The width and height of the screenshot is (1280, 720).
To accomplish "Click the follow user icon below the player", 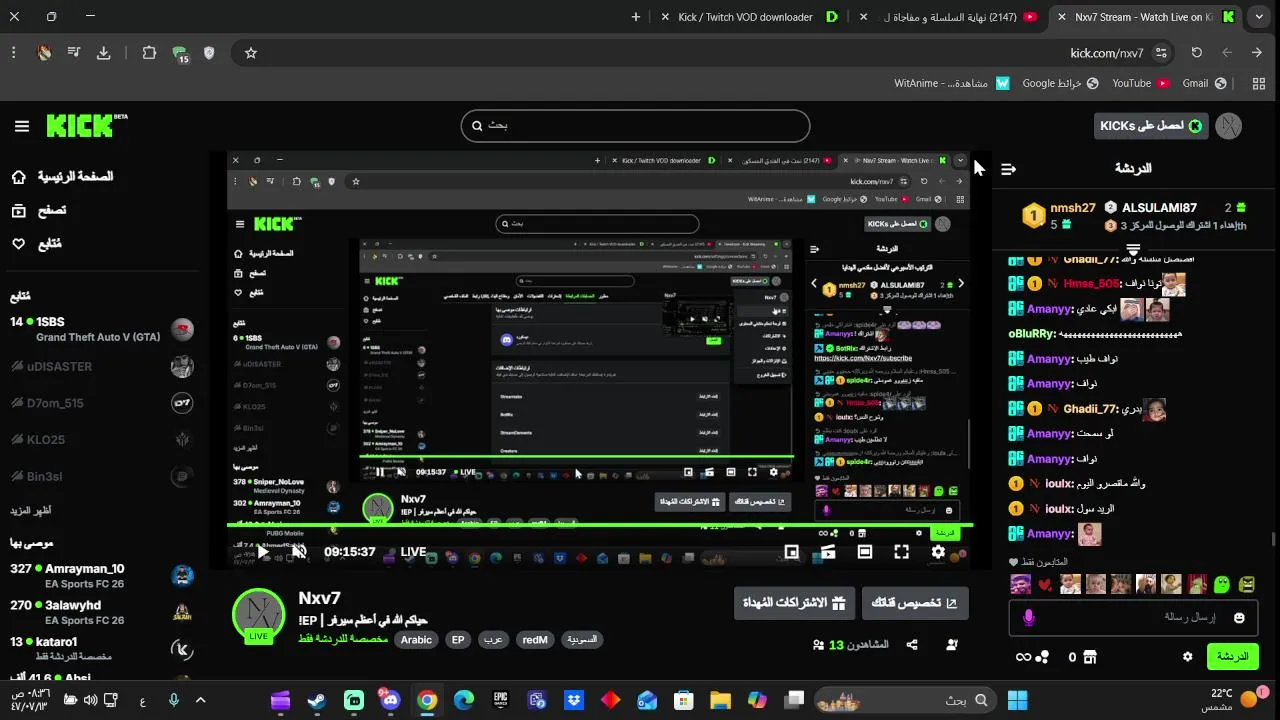I will pyautogui.click(x=951, y=645).
